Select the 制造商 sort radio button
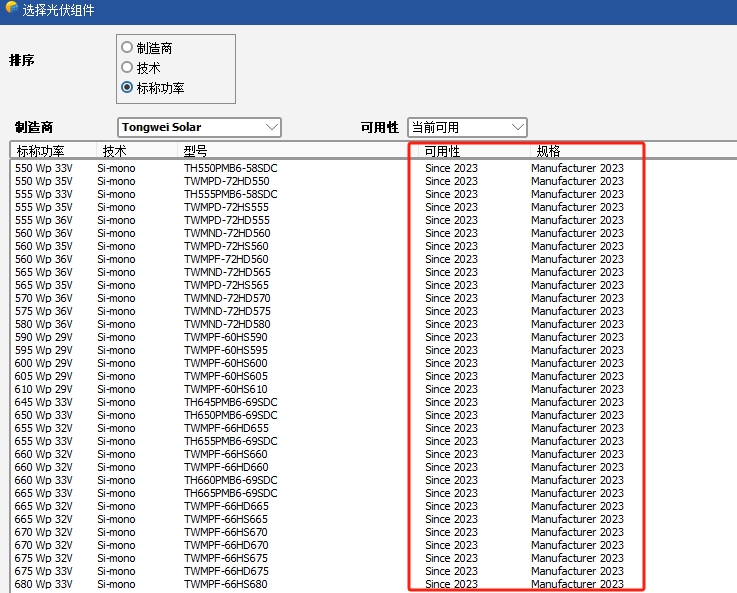737x593 pixels. [127, 47]
